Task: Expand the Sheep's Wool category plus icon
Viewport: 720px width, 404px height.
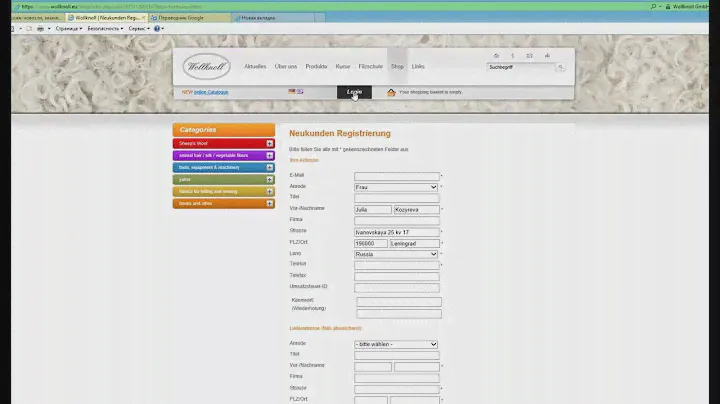Action: pyautogui.click(x=270, y=144)
